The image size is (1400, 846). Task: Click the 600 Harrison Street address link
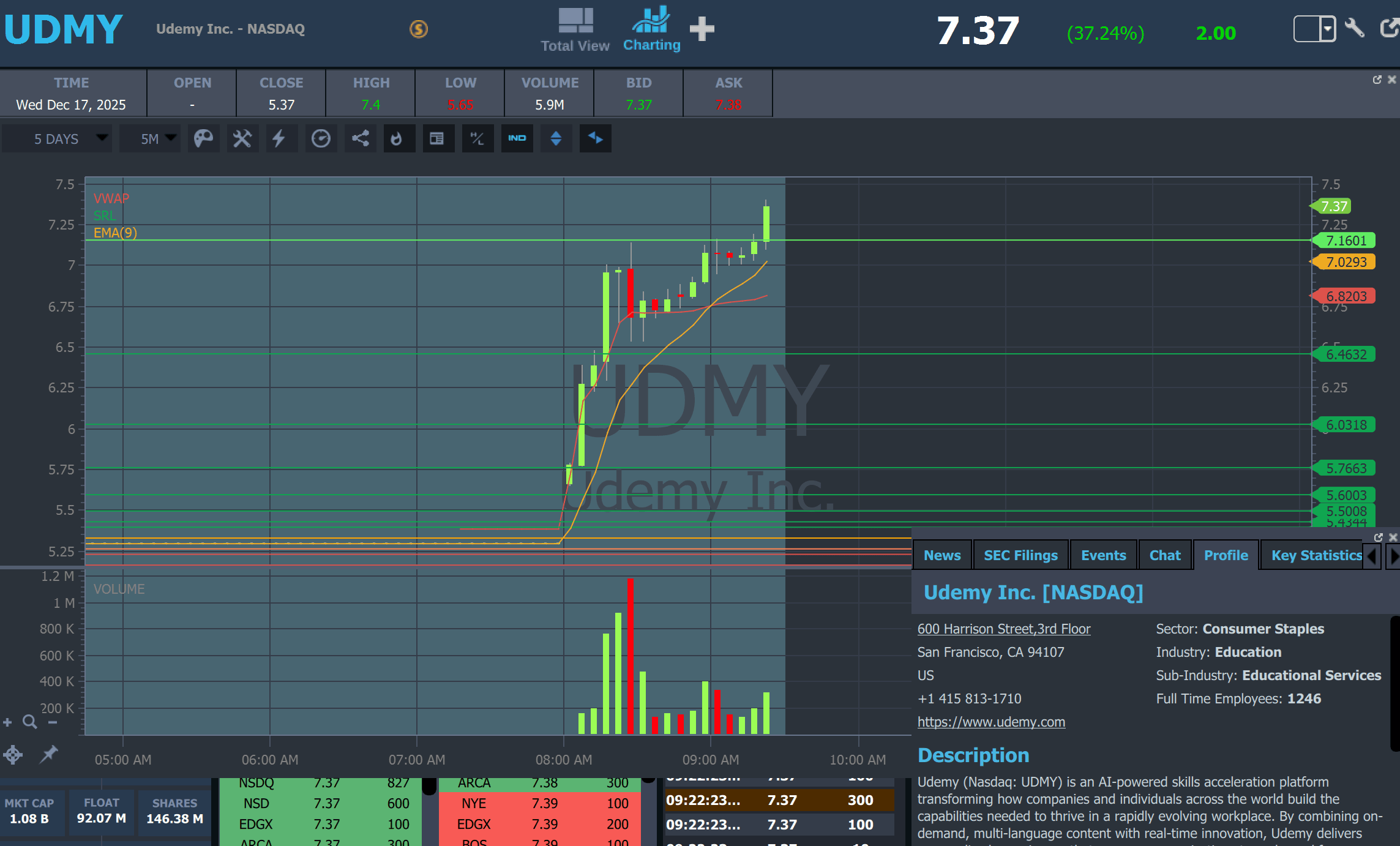[1003, 629]
